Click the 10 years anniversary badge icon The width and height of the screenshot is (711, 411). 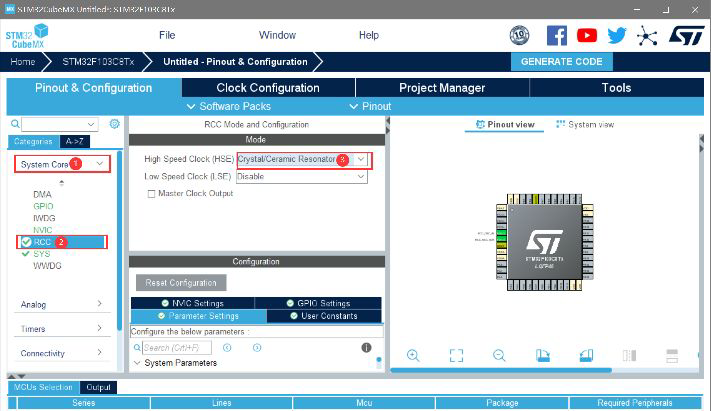(519, 35)
